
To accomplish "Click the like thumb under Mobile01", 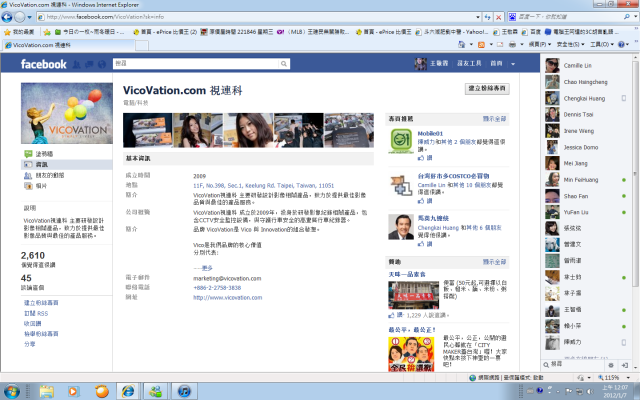I will [x=421, y=158].
